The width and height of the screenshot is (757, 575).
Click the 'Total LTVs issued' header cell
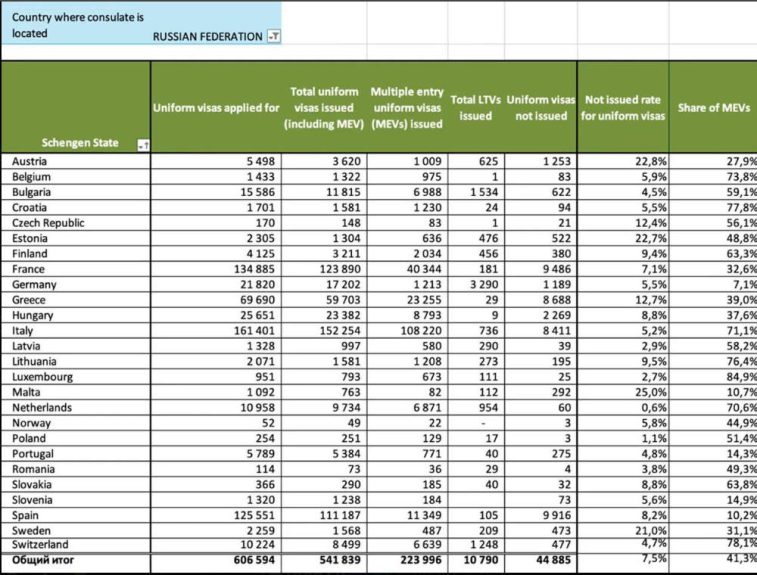[475, 107]
